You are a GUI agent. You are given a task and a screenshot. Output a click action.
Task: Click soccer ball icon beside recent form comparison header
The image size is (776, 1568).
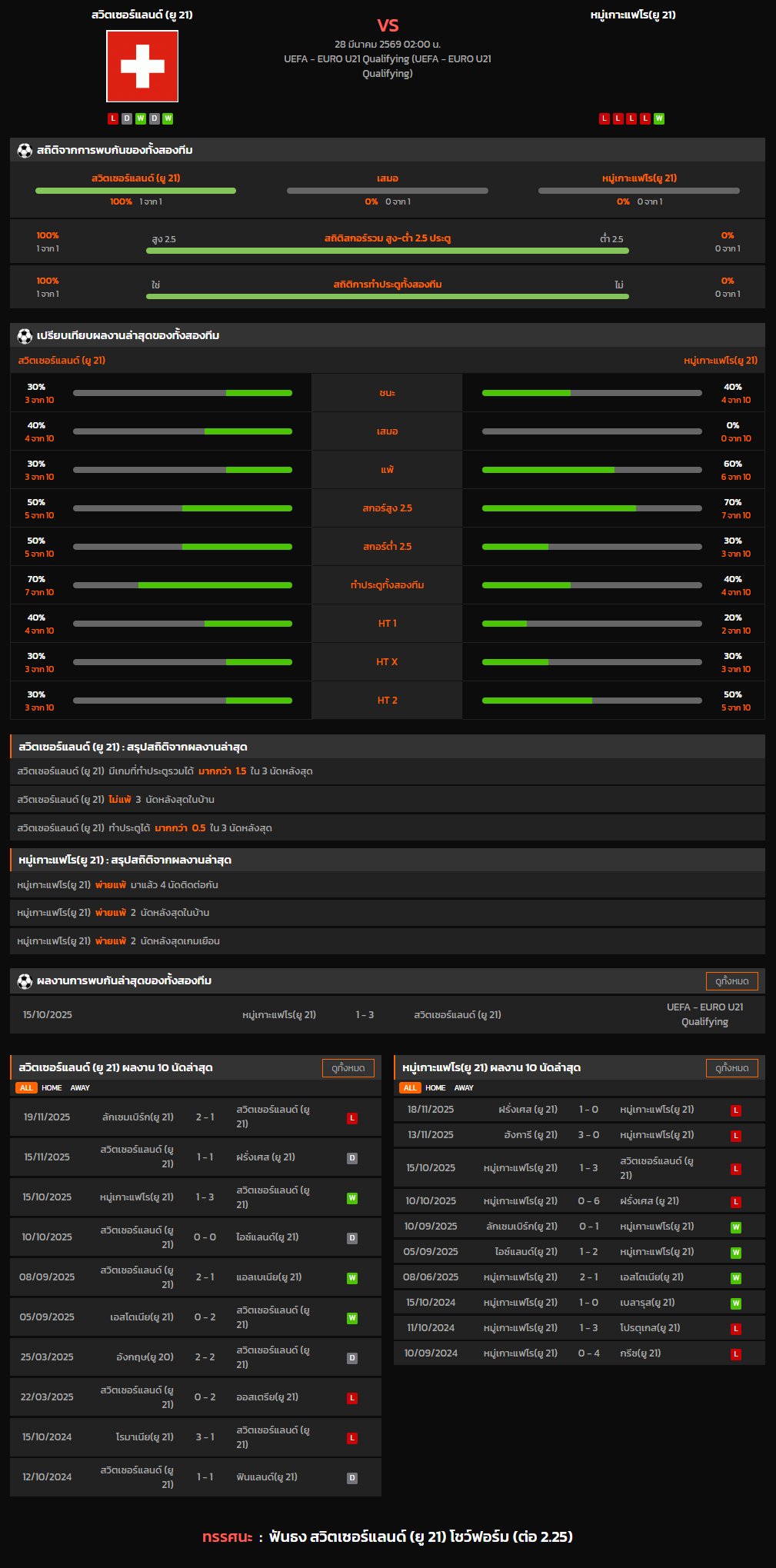(25, 335)
